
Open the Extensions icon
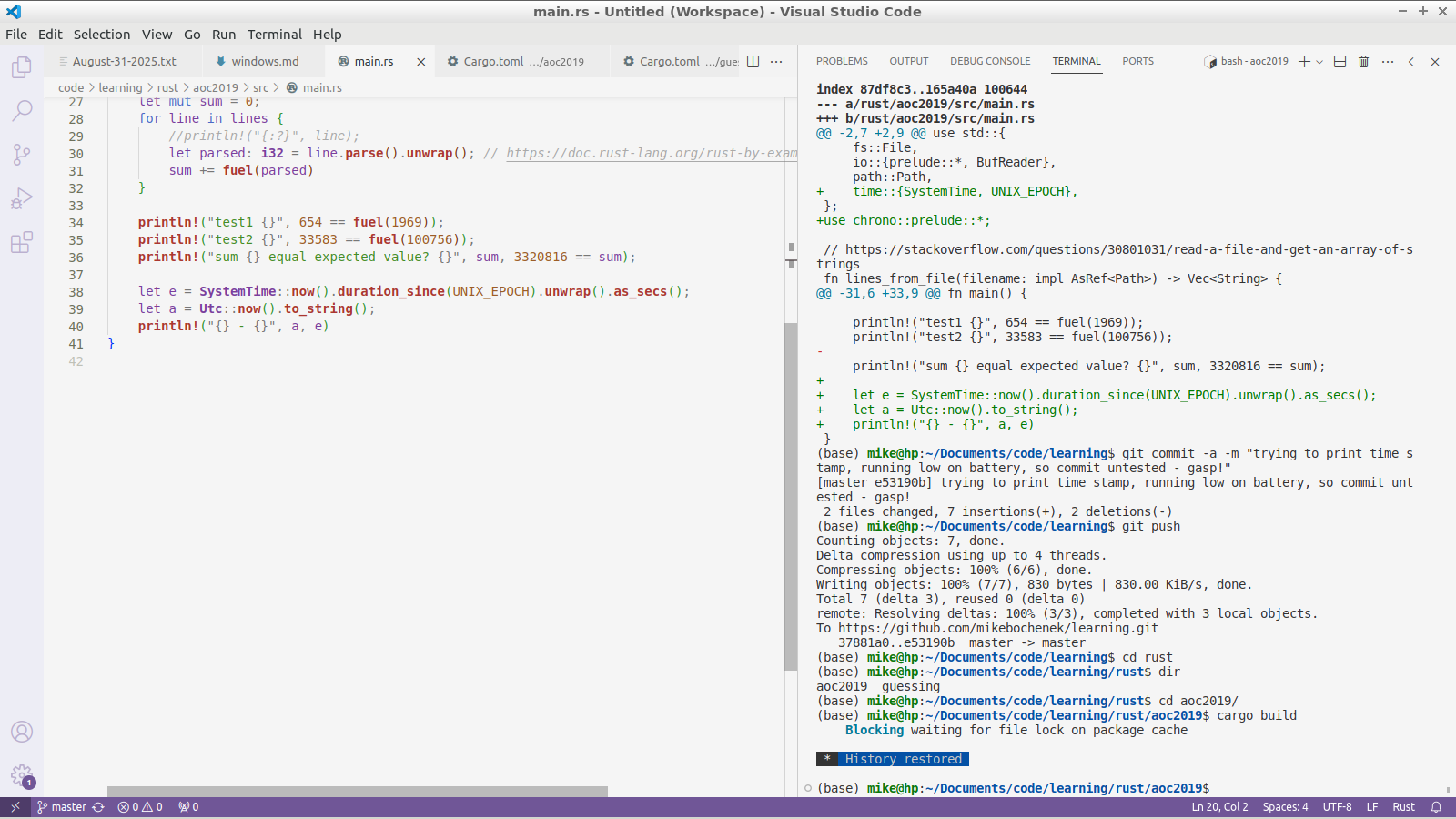pyautogui.click(x=21, y=242)
